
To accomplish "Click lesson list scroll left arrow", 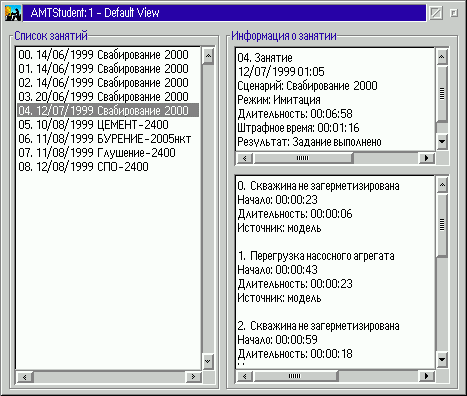I will pyautogui.click(x=25, y=377).
